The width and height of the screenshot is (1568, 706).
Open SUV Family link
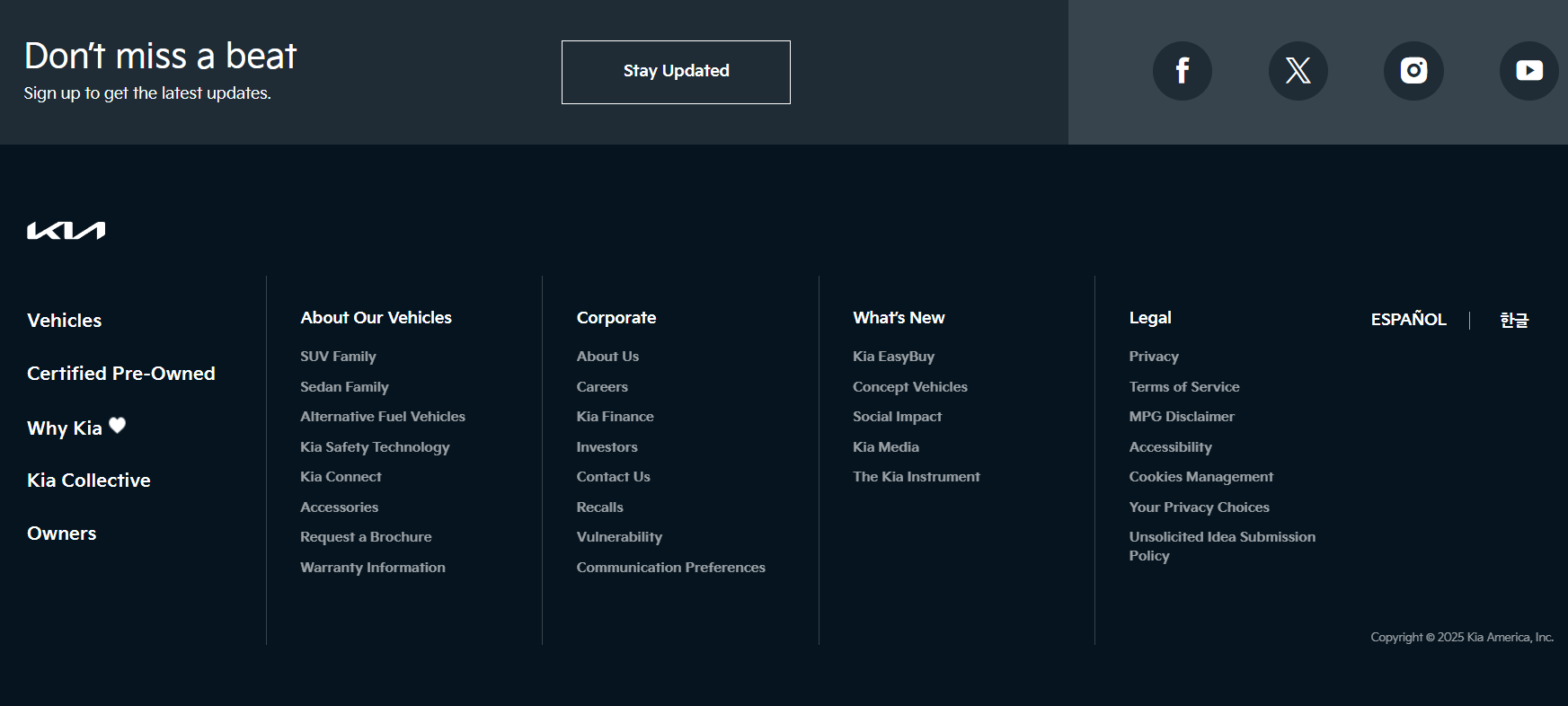[339, 357]
